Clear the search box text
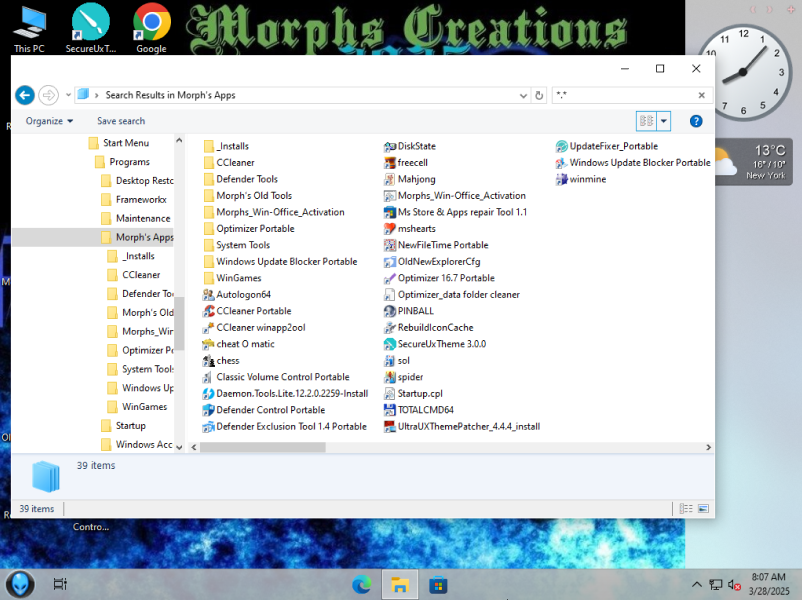The height and width of the screenshot is (600, 802). tap(702, 95)
